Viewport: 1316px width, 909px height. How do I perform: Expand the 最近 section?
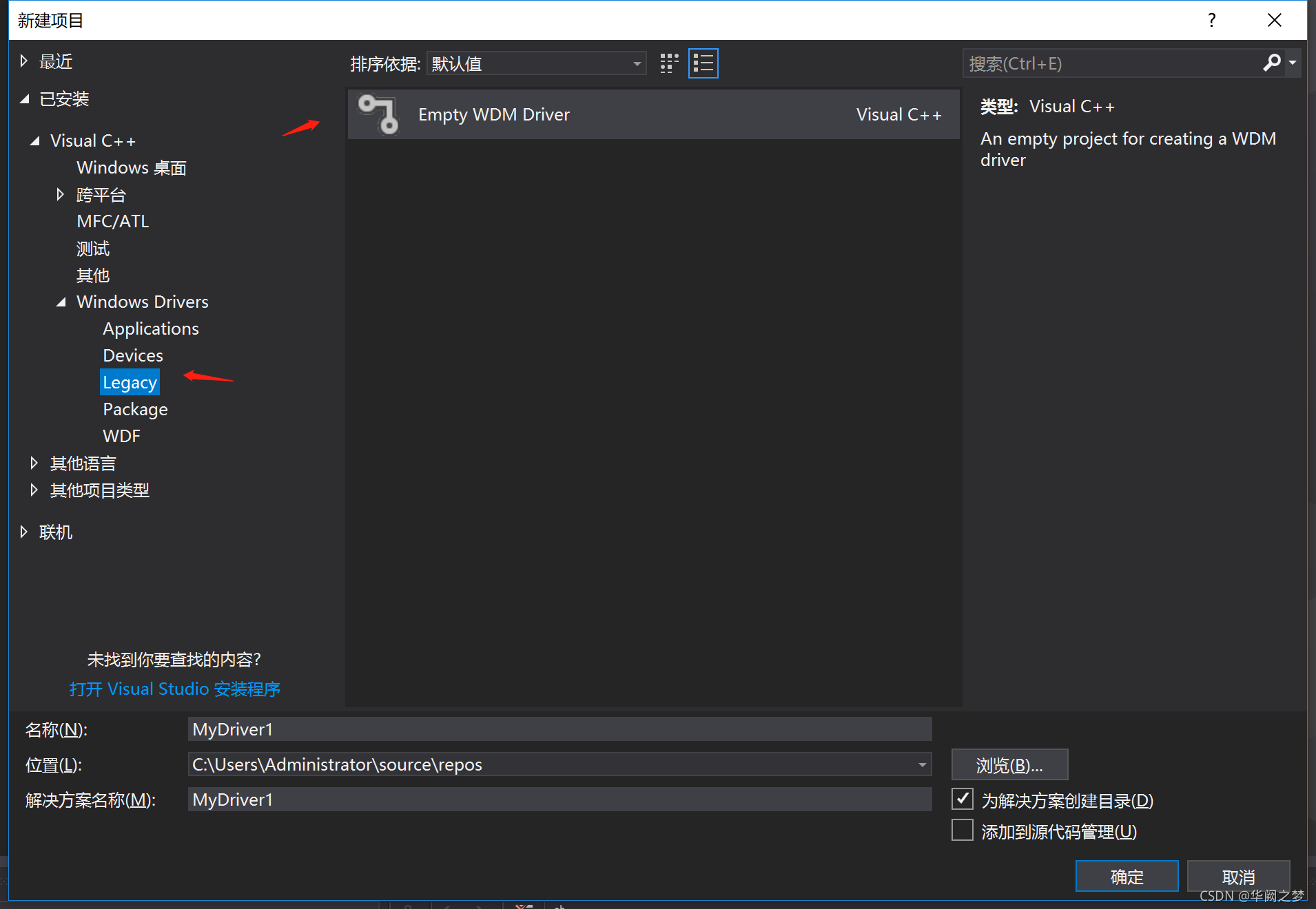click(24, 61)
